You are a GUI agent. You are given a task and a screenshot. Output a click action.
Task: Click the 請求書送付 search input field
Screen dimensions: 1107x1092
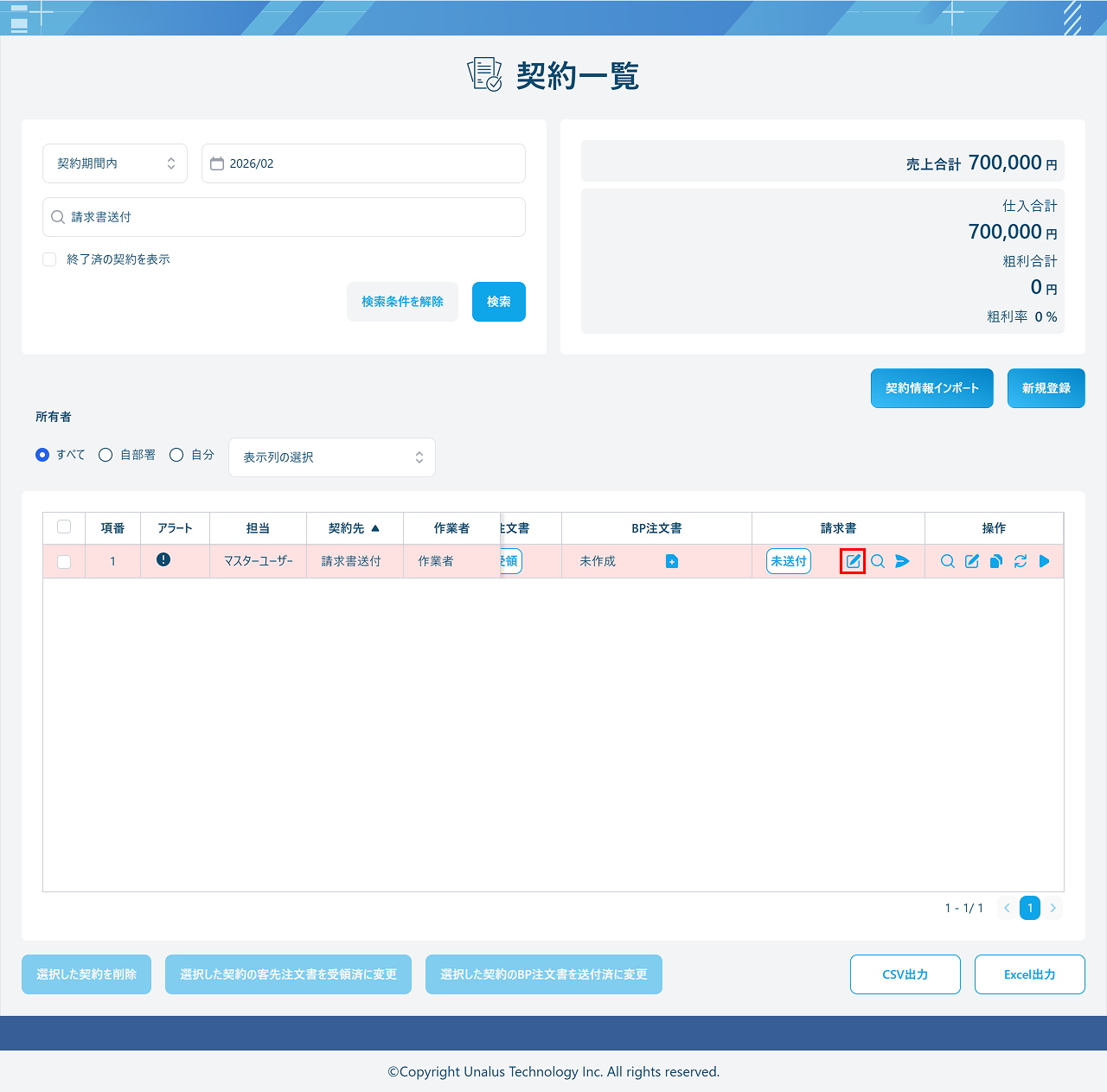(x=284, y=217)
